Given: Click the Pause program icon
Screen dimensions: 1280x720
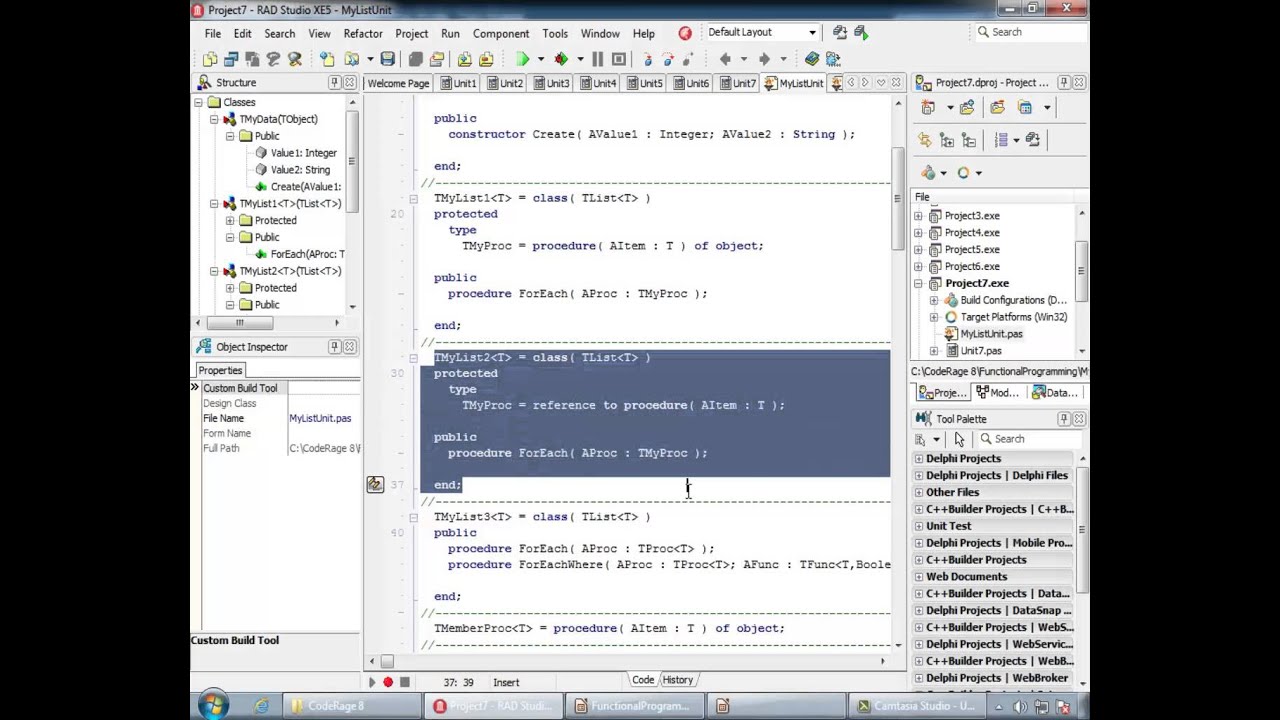Looking at the screenshot, I should click(597, 59).
